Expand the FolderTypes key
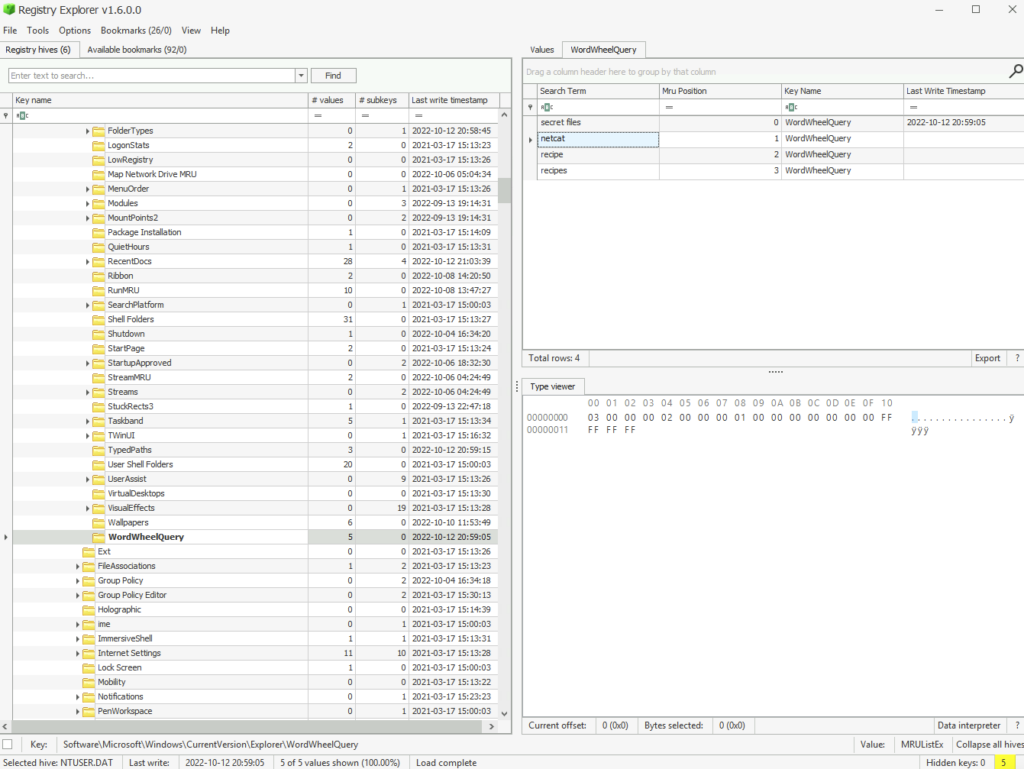 point(88,131)
